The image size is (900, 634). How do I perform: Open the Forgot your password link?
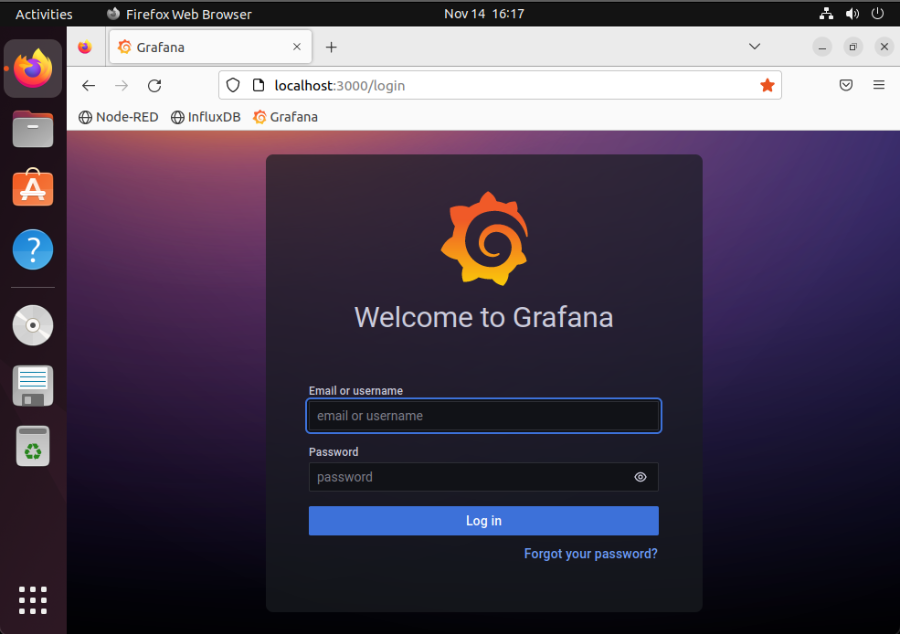click(591, 554)
